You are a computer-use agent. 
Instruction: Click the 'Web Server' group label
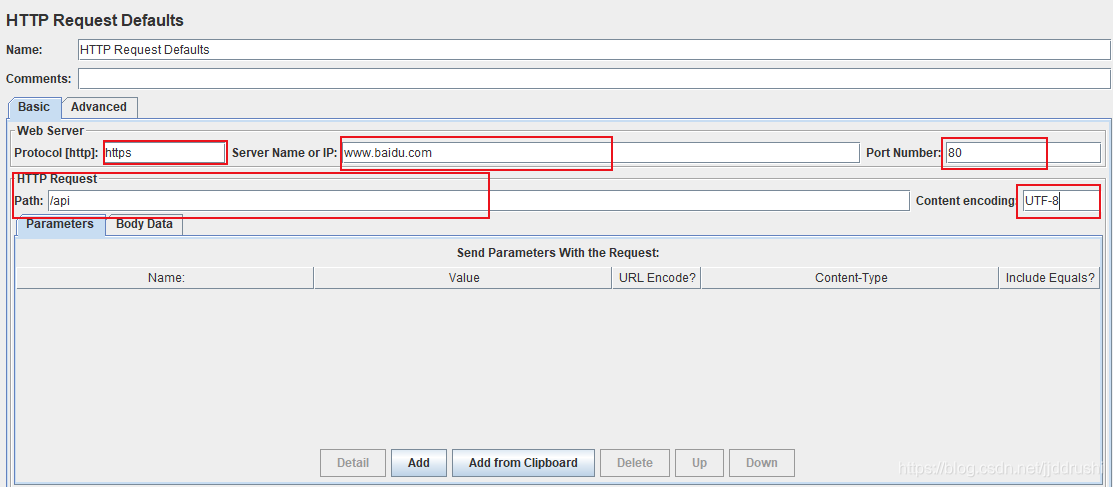click(x=50, y=131)
